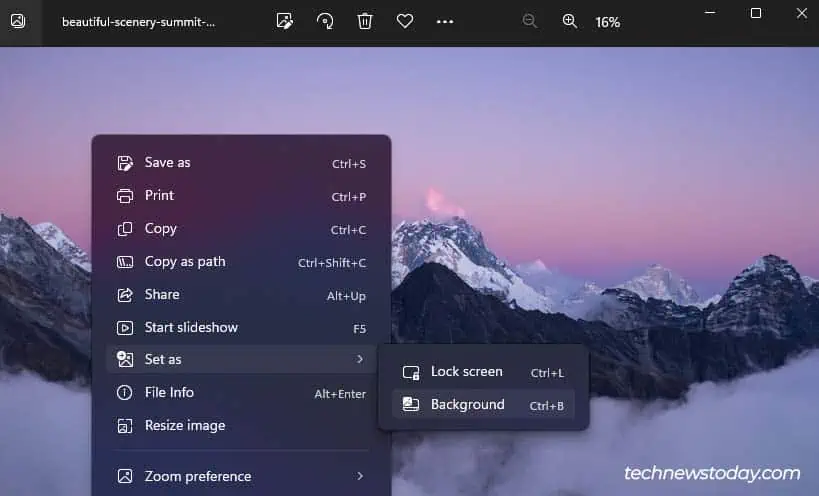Zoom in with the magnifier plus icon
This screenshot has width=819, height=496.
pyautogui.click(x=569, y=21)
